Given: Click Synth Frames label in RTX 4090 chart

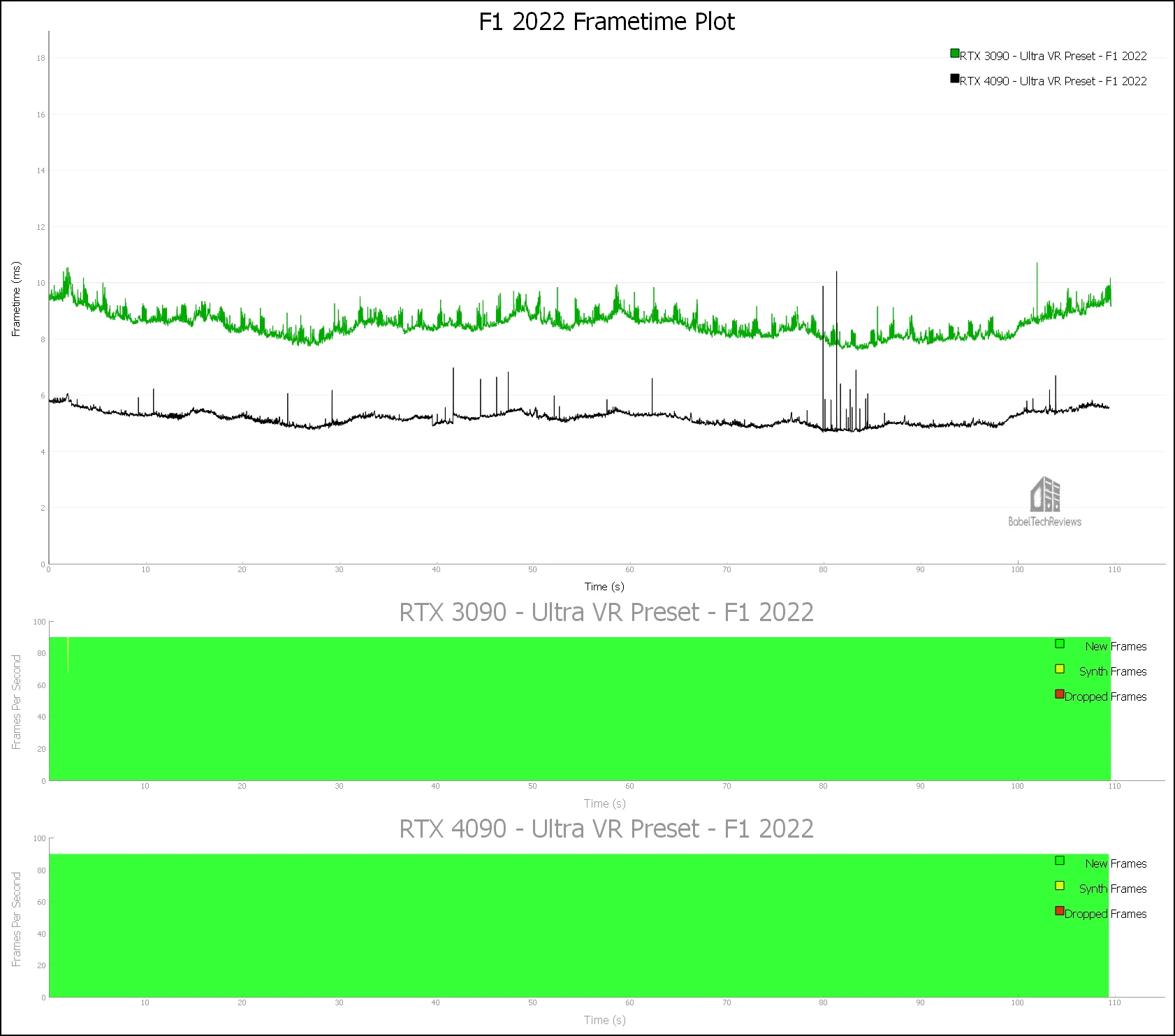Looking at the screenshot, I should click(1113, 889).
